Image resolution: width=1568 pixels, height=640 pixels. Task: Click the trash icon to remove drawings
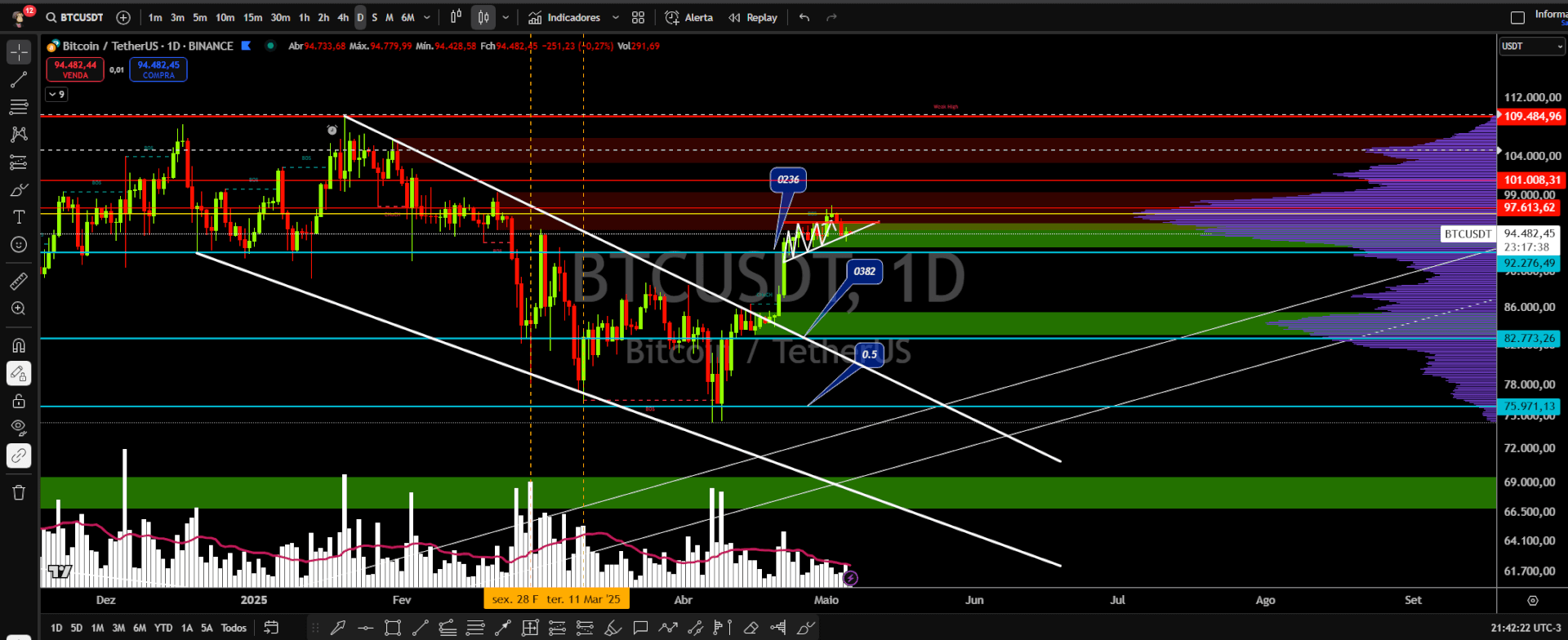coord(19,492)
